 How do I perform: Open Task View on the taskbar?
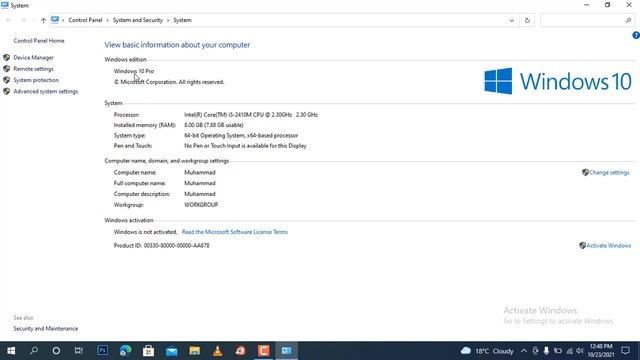[x=79, y=351]
